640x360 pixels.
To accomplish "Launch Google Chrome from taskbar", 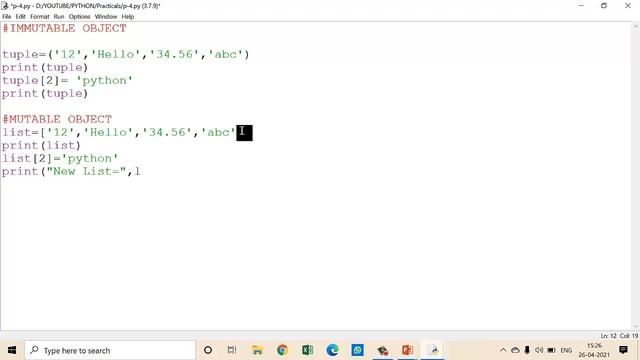I will pyautogui.click(x=282, y=350).
